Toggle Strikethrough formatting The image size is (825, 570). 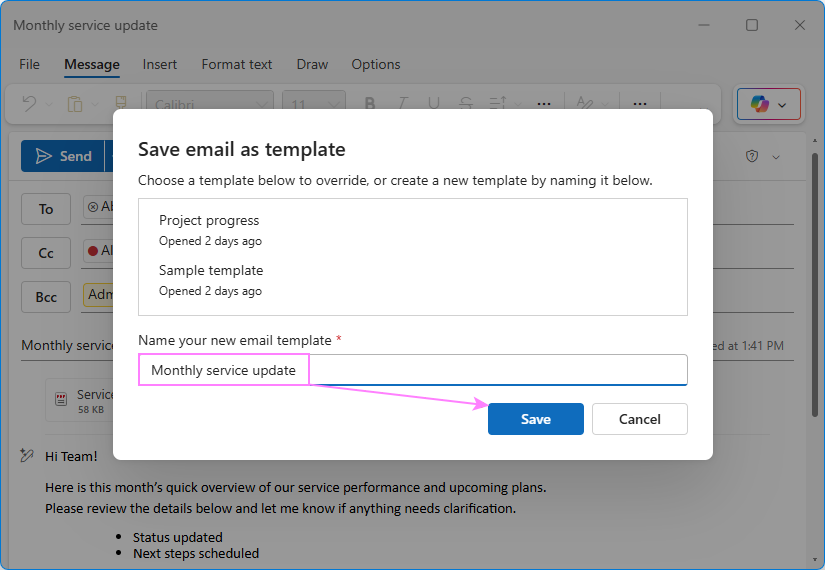466,103
